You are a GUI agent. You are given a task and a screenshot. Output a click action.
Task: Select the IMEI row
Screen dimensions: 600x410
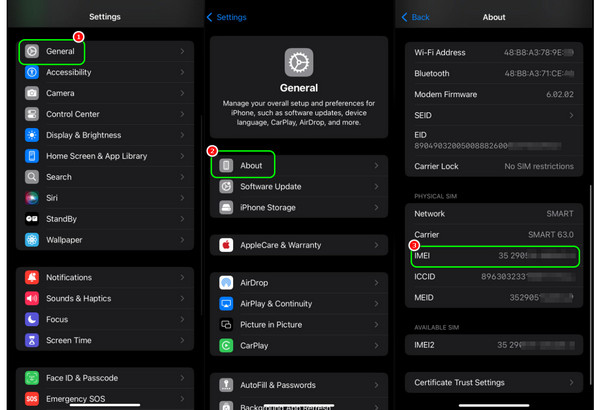tap(494, 256)
